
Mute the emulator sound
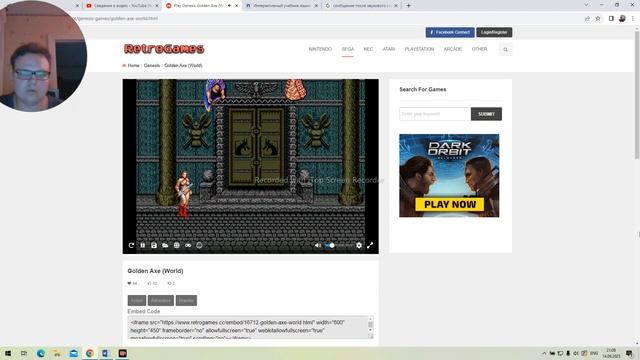point(318,245)
